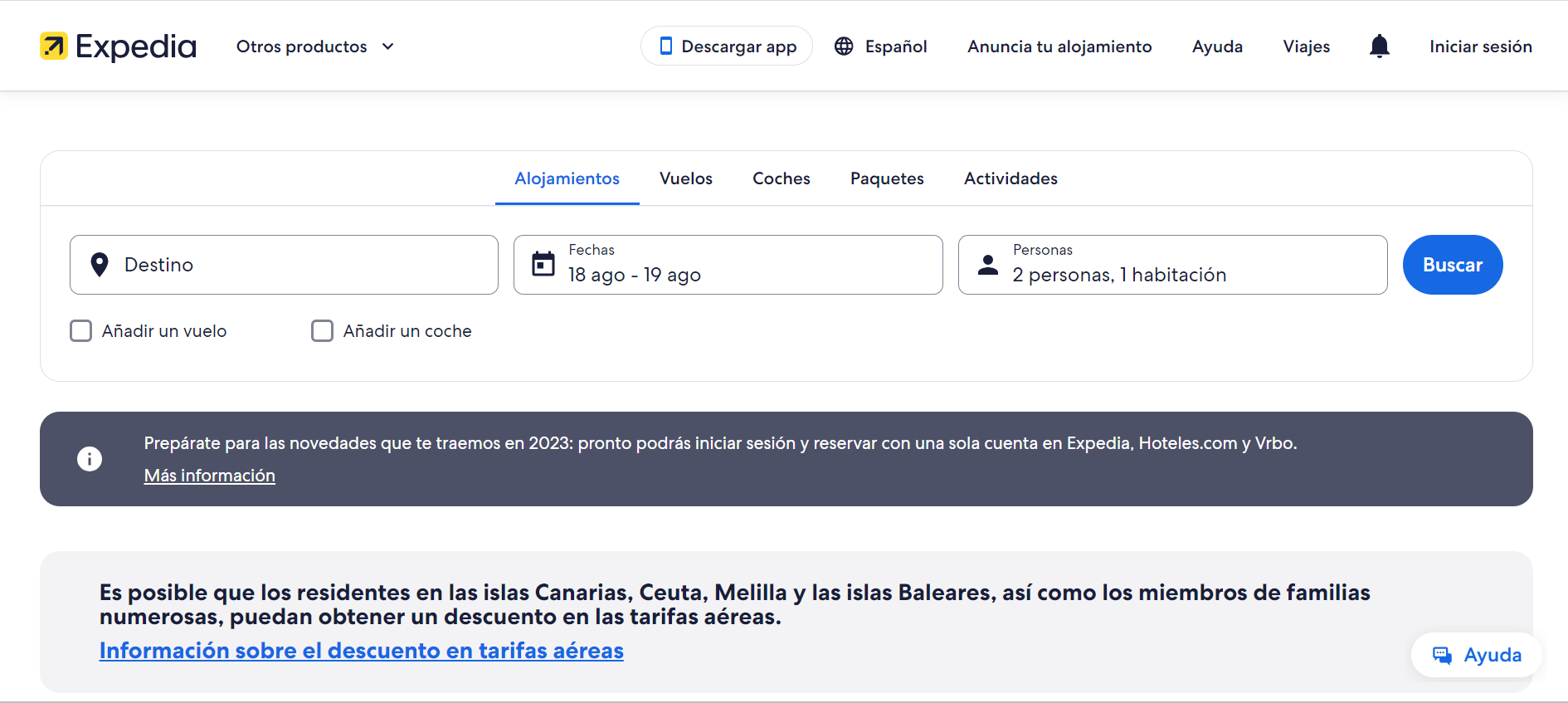1568x703 pixels.
Task: Switch to the Coches tab
Action: click(782, 179)
